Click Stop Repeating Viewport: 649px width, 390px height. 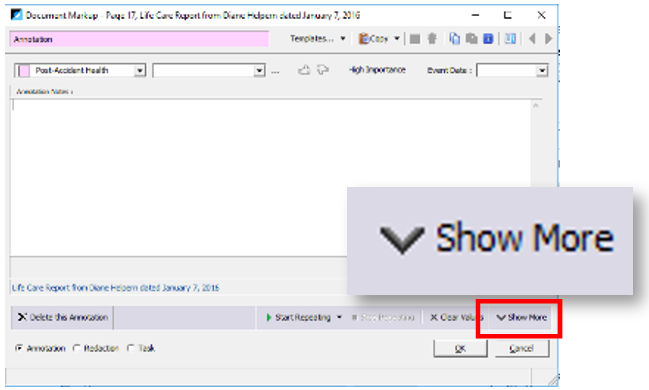coord(383,318)
